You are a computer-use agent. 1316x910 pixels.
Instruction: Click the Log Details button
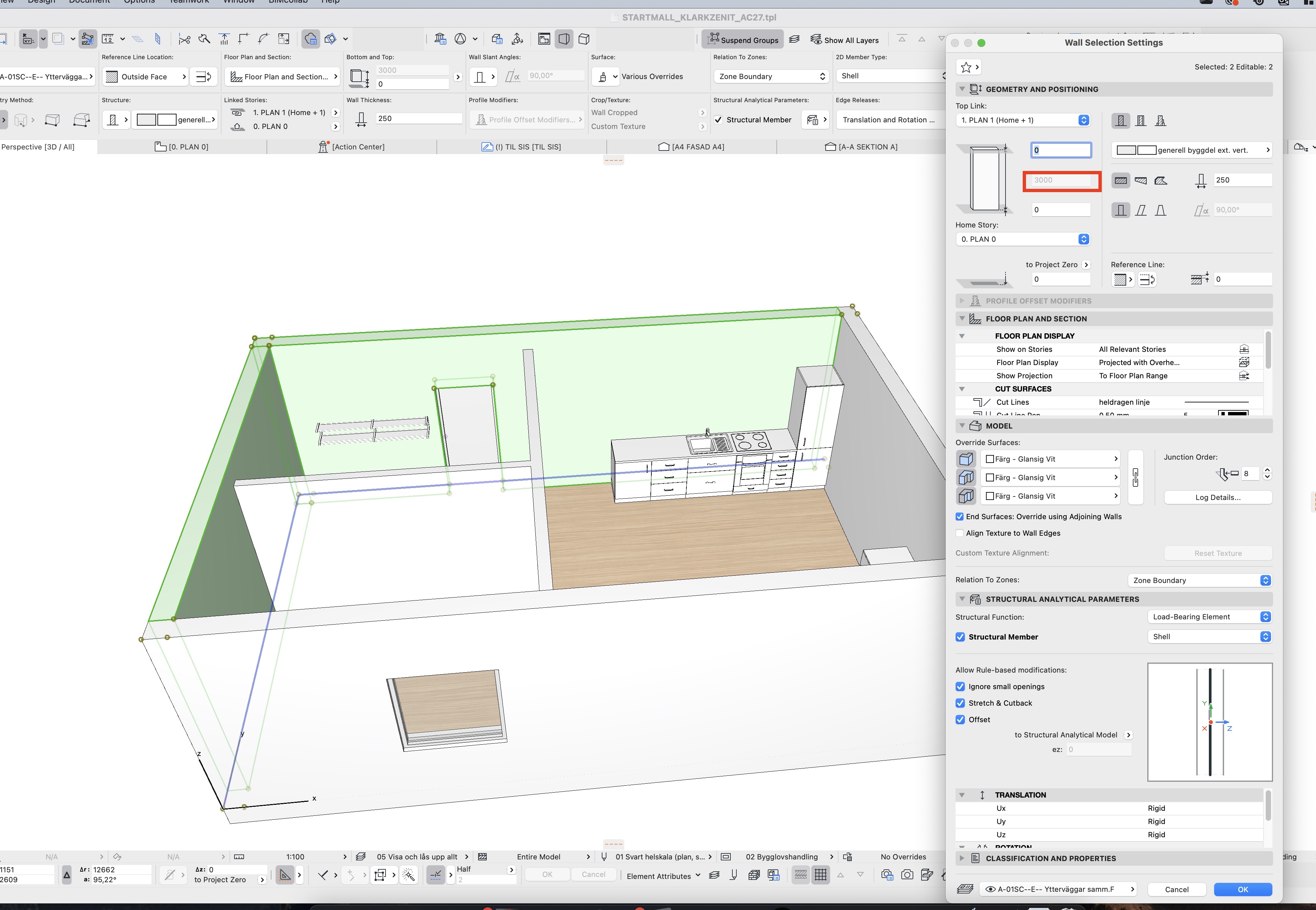tap(1217, 497)
